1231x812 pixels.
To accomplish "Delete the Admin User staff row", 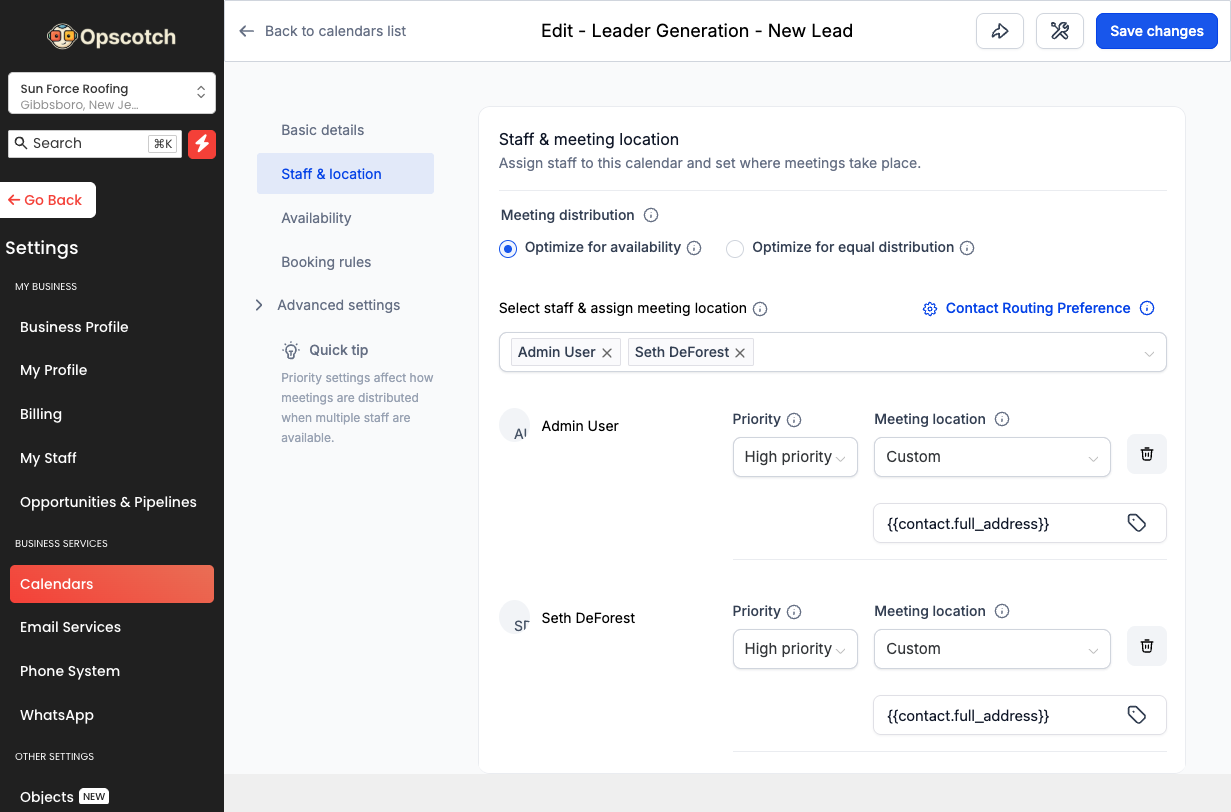I will 1147,455.
